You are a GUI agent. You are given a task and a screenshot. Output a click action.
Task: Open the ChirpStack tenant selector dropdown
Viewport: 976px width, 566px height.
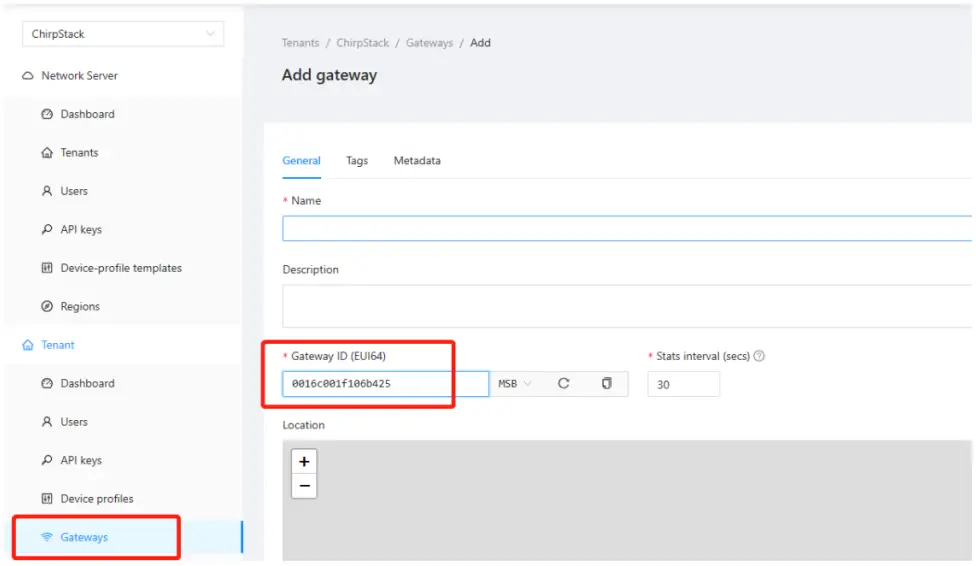pyautogui.click(x=123, y=34)
